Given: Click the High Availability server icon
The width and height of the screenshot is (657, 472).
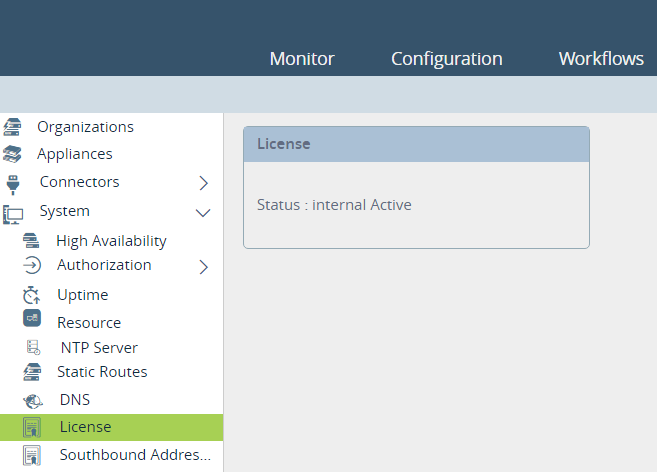Looking at the screenshot, I should tap(31, 241).
